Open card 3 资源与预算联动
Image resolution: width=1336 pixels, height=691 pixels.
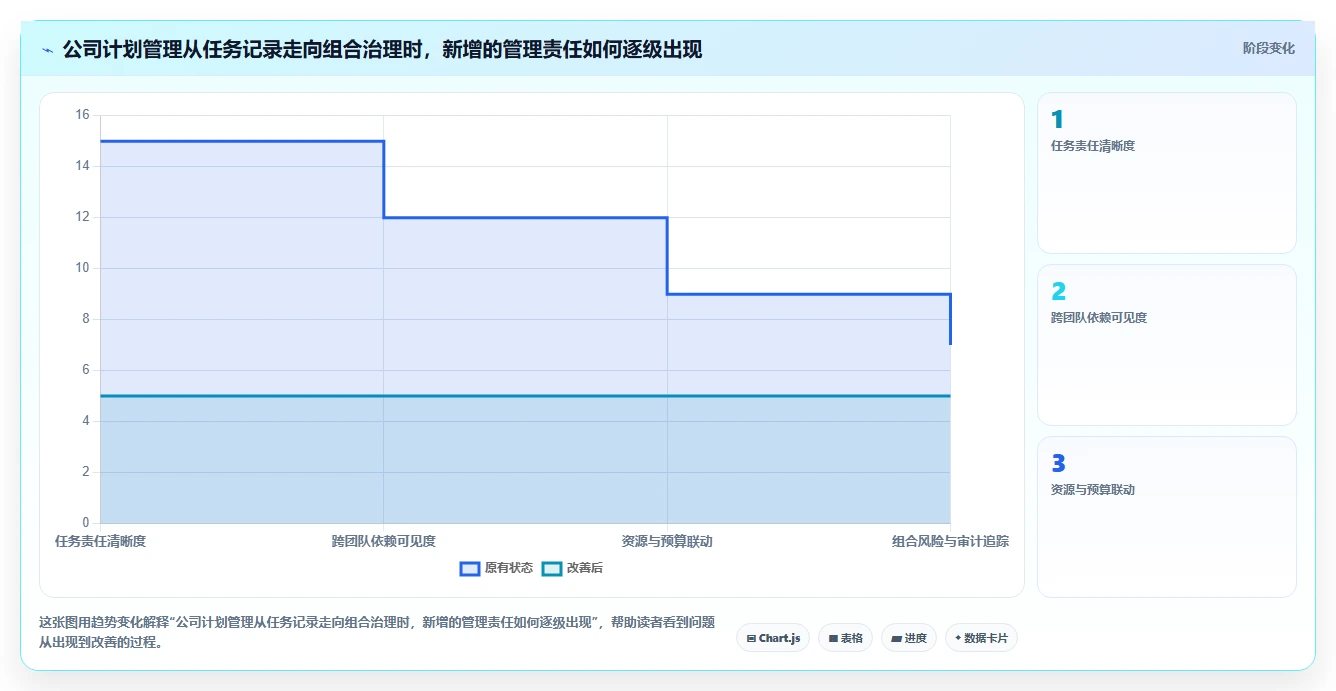1166,517
